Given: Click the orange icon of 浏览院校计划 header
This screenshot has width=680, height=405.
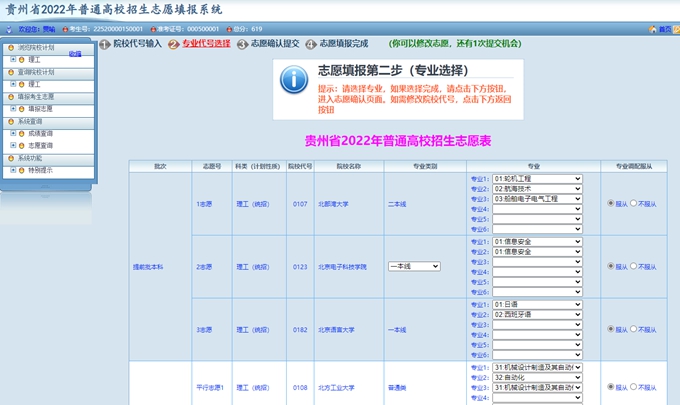Looking at the screenshot, I should click(11, 48).
